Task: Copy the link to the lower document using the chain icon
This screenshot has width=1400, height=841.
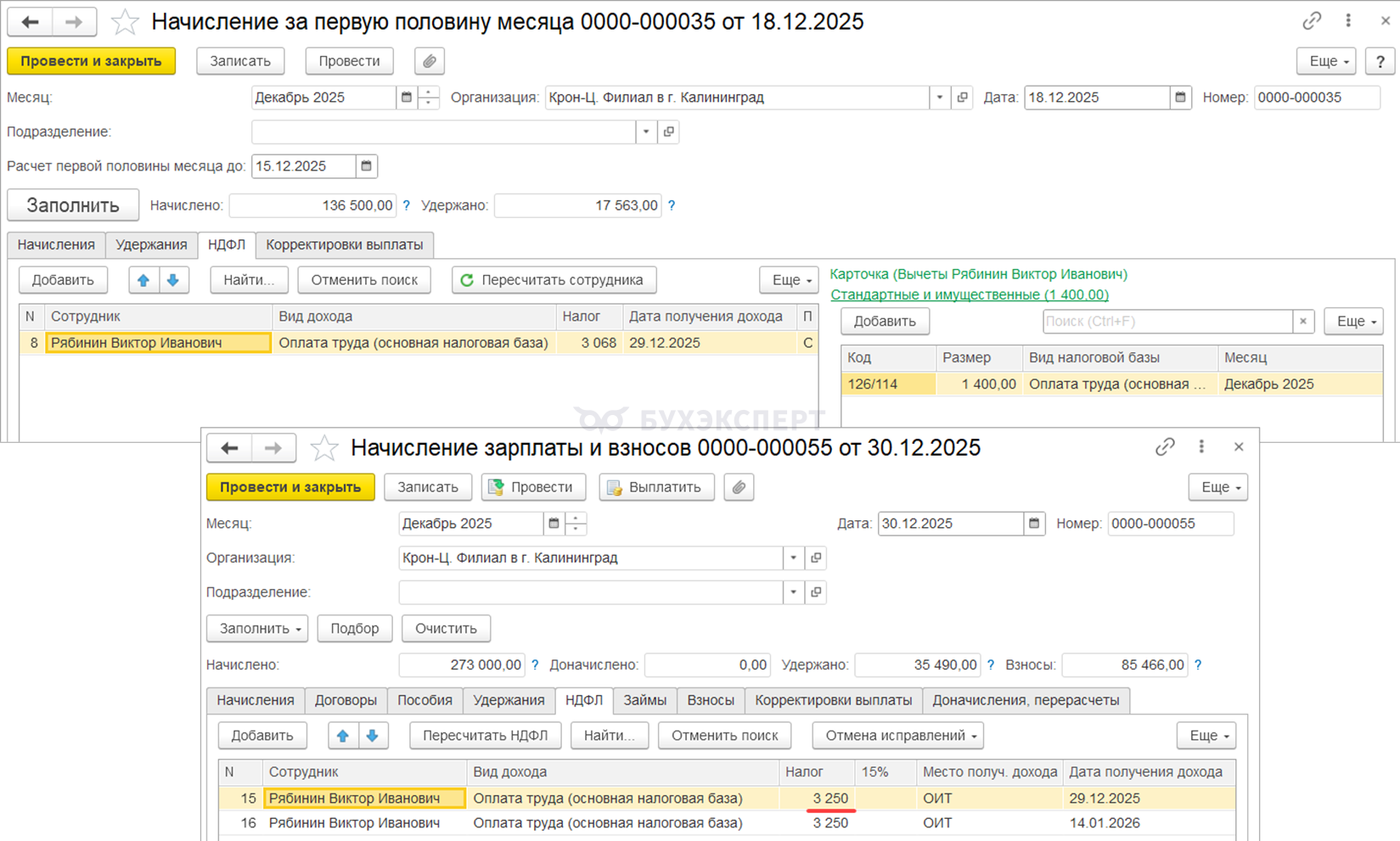Action: coord(1165,447)
